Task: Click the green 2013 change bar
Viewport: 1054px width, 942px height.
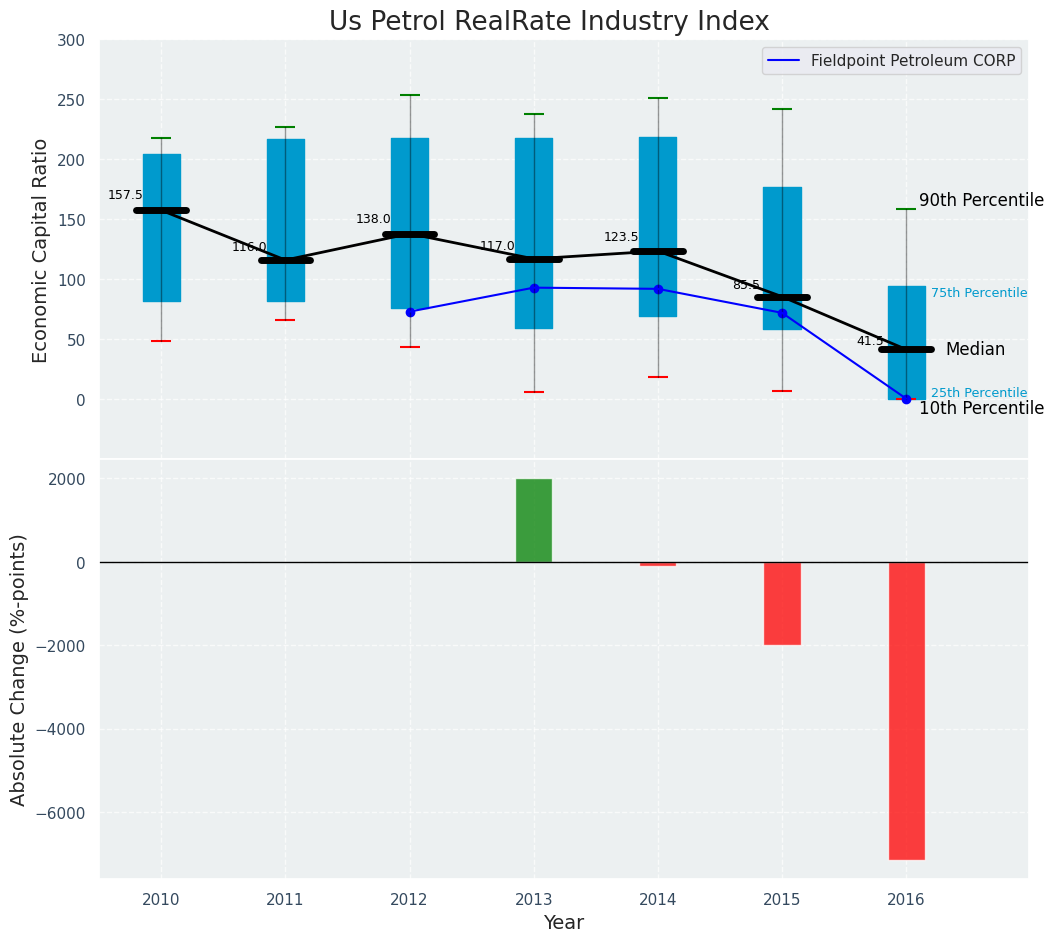Action: click(x=533, y=520)
